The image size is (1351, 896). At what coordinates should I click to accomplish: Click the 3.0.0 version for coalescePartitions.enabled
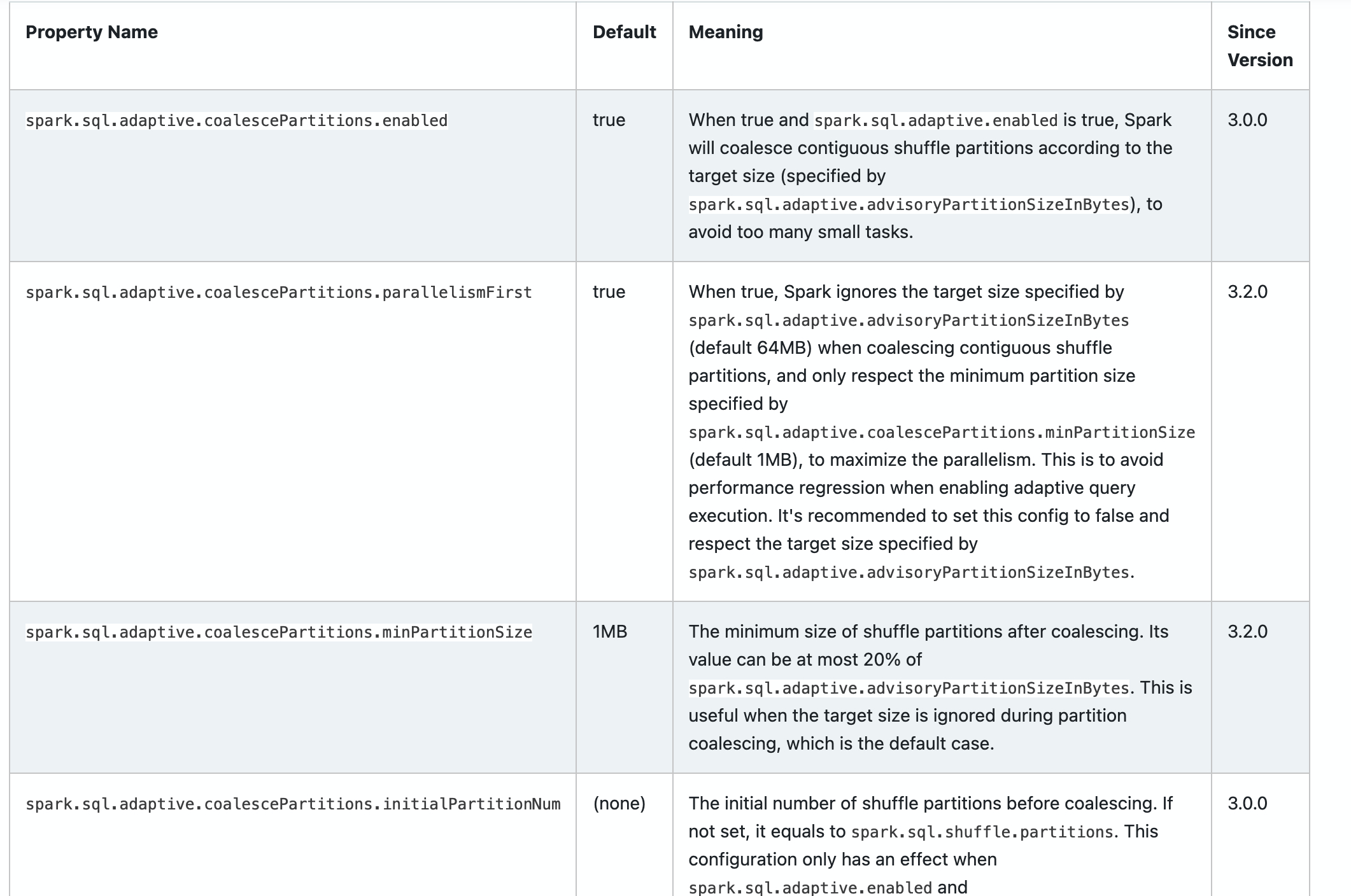(x=1247, y=120)
